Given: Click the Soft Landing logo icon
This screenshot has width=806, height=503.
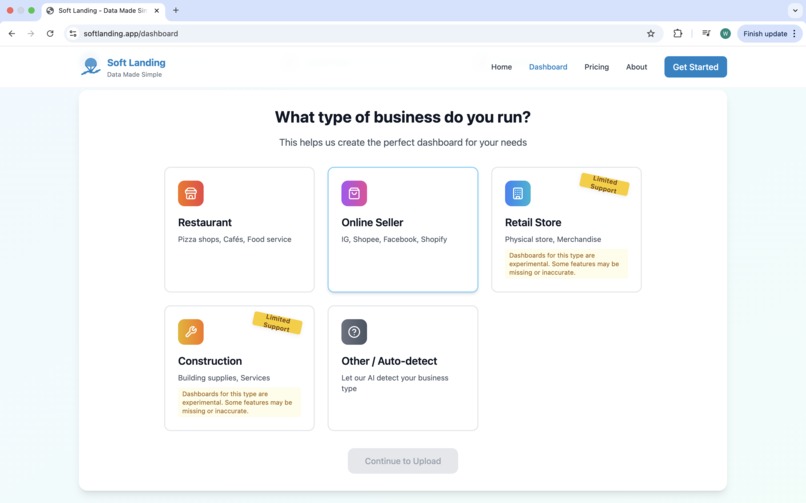Looking at the screenshot, I should [x=91, y=67].
